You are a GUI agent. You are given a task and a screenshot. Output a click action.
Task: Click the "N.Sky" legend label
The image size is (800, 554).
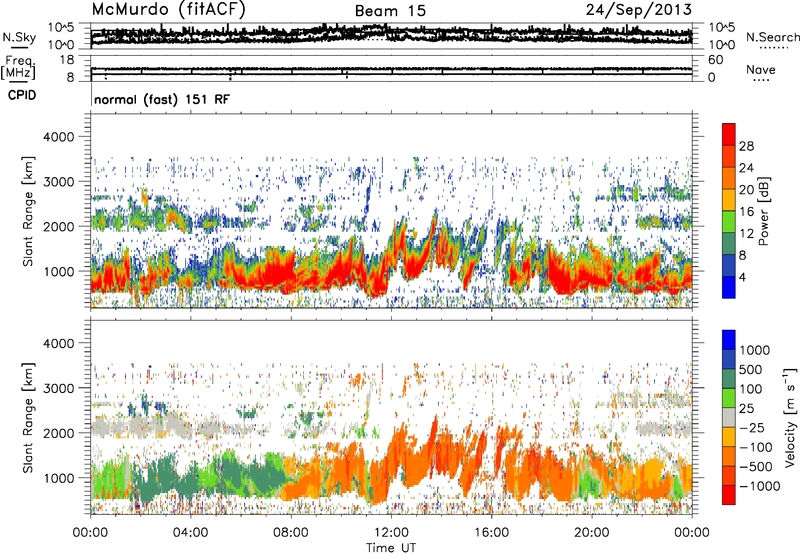coord(19,37)
